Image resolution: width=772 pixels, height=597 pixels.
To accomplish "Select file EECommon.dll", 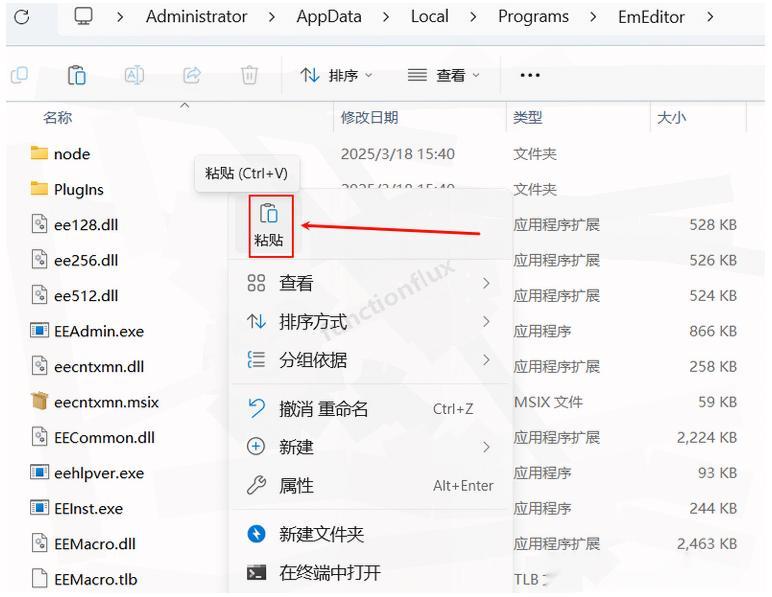I will click(x=104, y=438).
